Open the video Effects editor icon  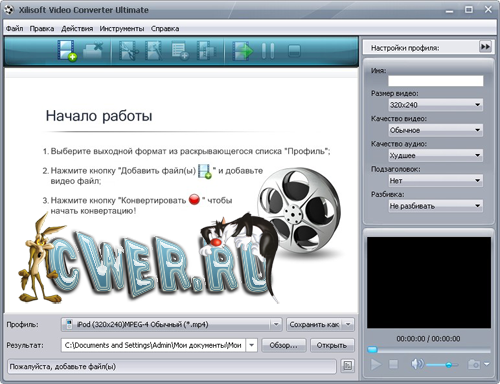pos(154,51)
